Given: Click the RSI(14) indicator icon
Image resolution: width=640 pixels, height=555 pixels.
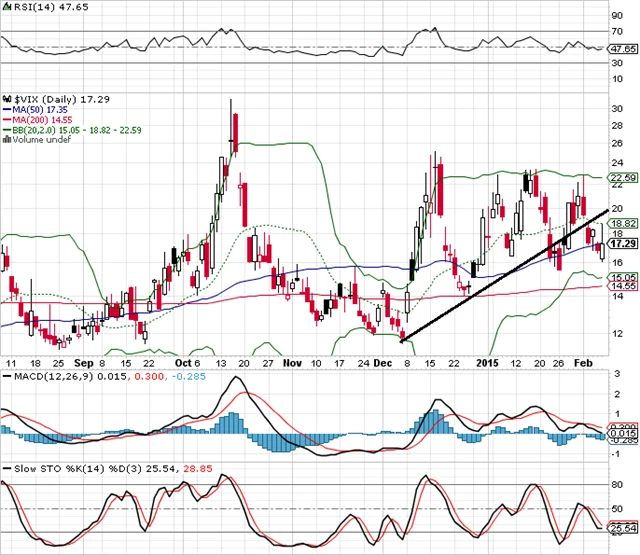Looking at the screenshot, I should (5, 7).
